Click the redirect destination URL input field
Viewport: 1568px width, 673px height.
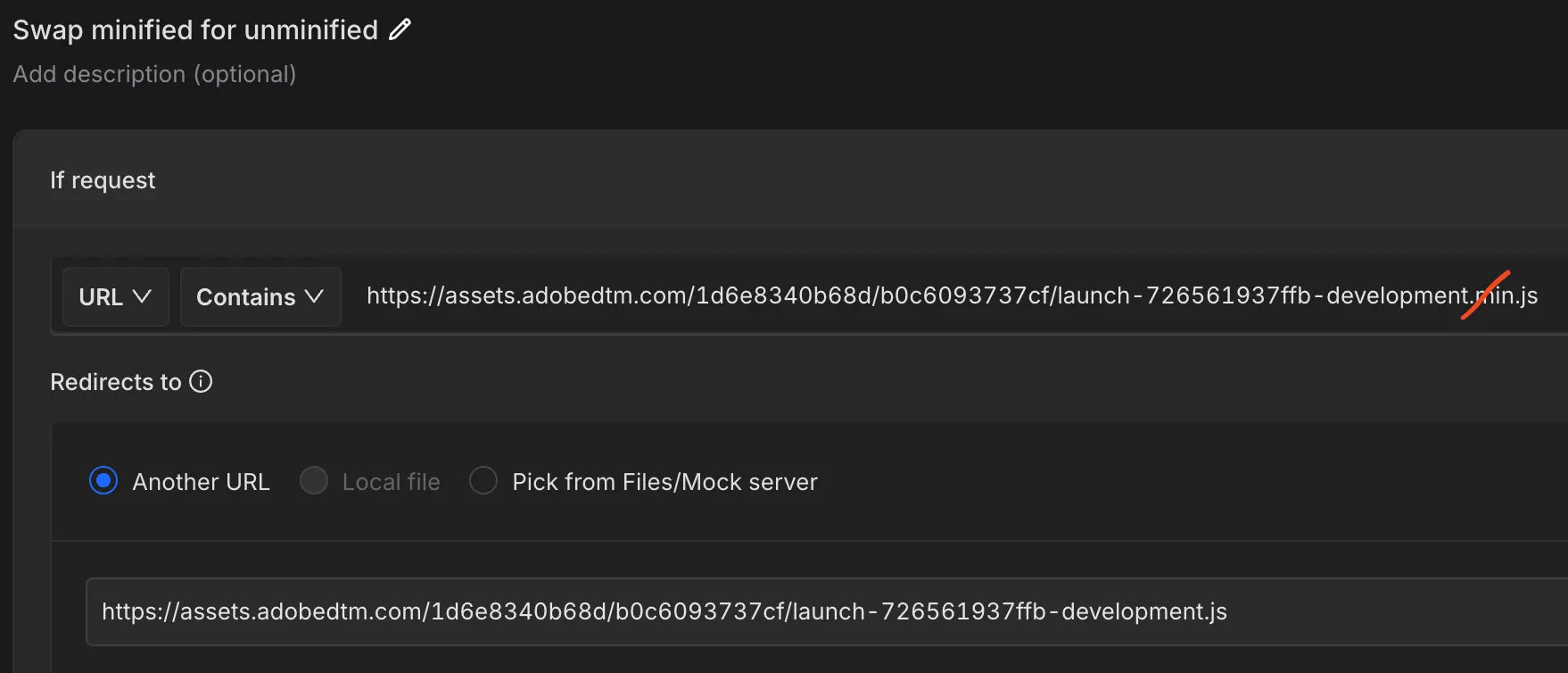803,611
